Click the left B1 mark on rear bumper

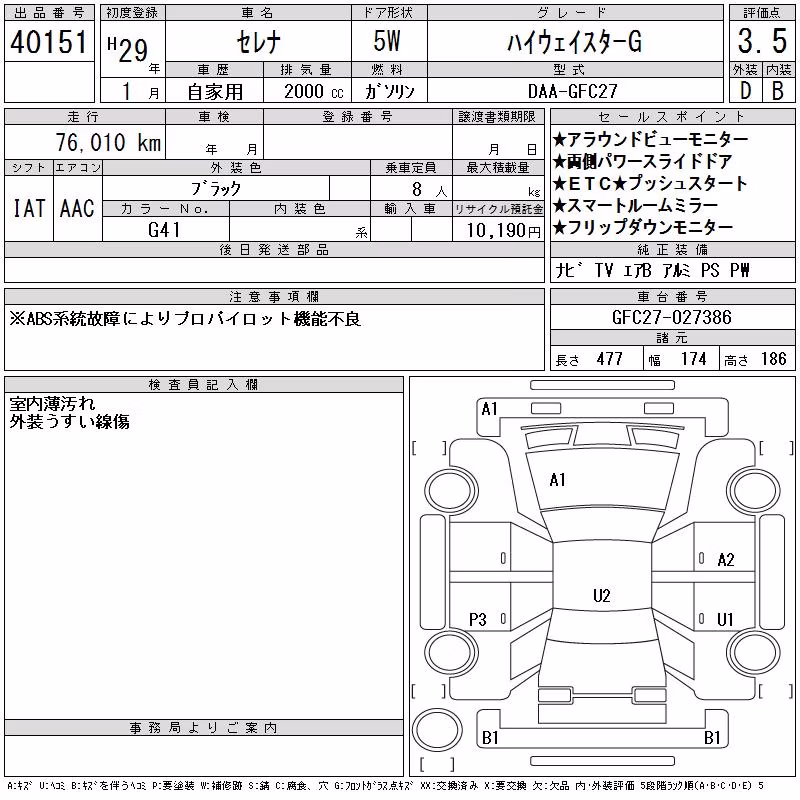pyautogui.click(x=490, y=738)
